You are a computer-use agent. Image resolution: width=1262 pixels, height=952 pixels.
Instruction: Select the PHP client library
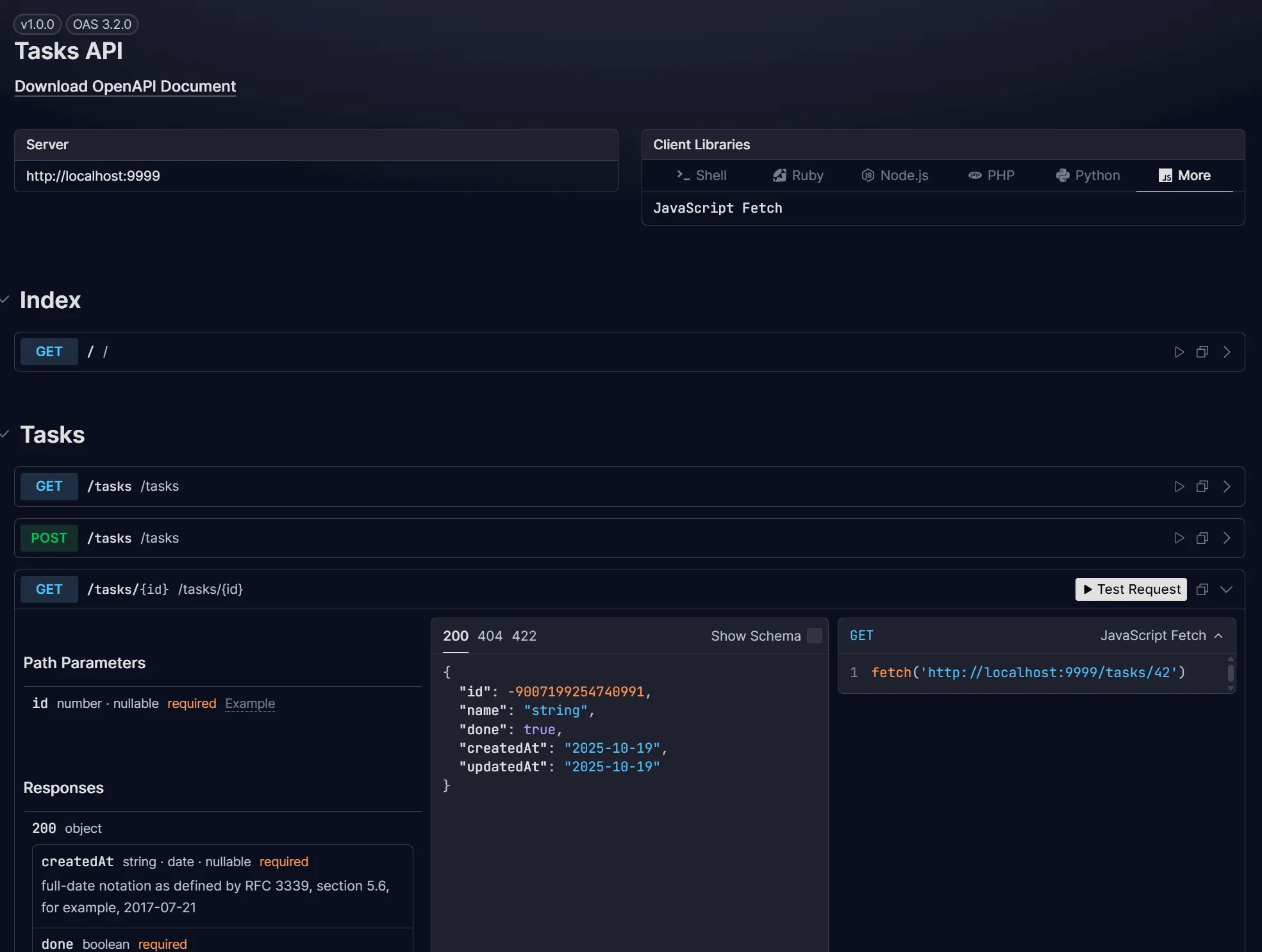tap(990, 175)
